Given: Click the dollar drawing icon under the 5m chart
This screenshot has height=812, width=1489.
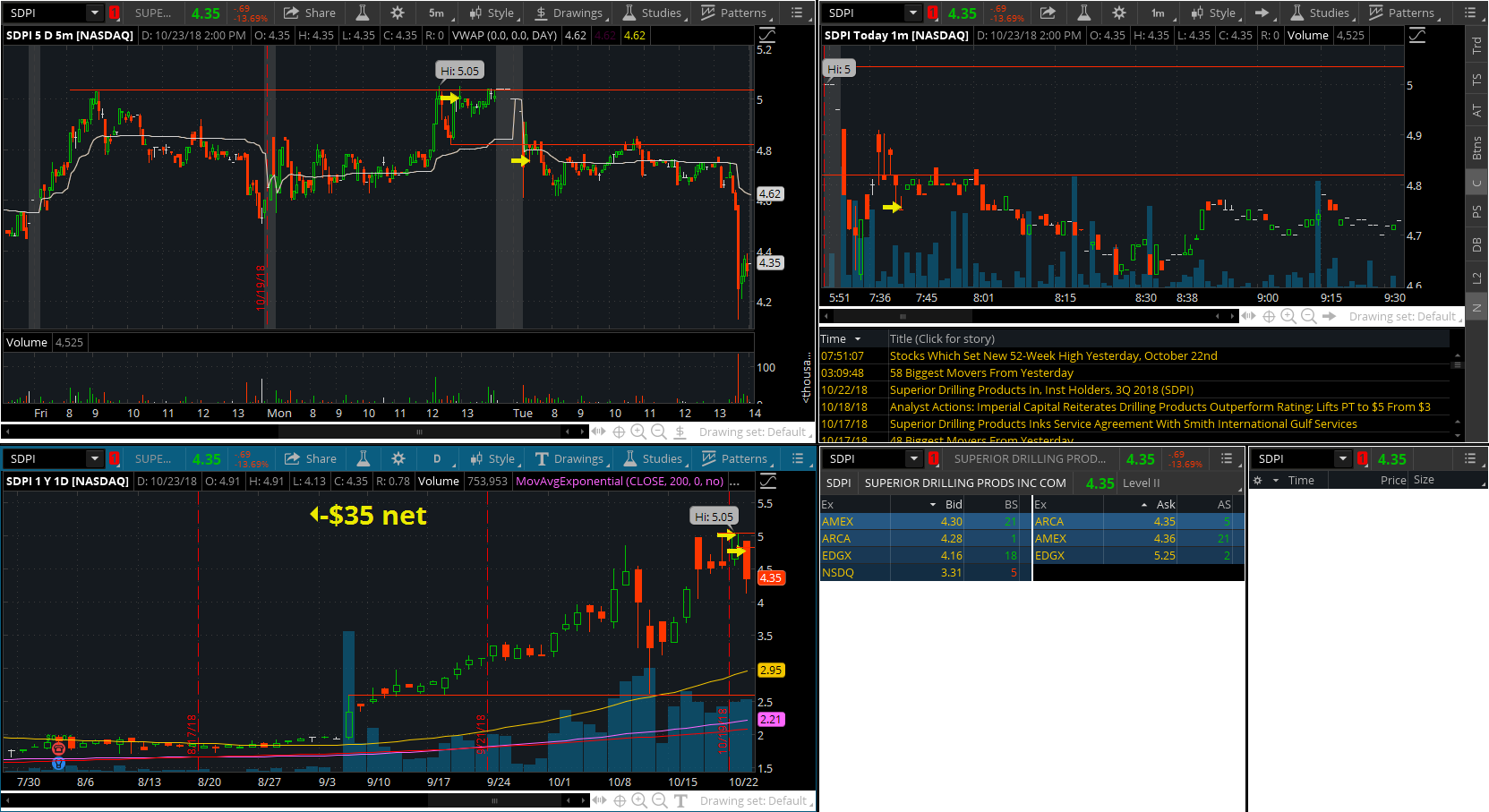Looking at the screenshot, I should point(680,432).
